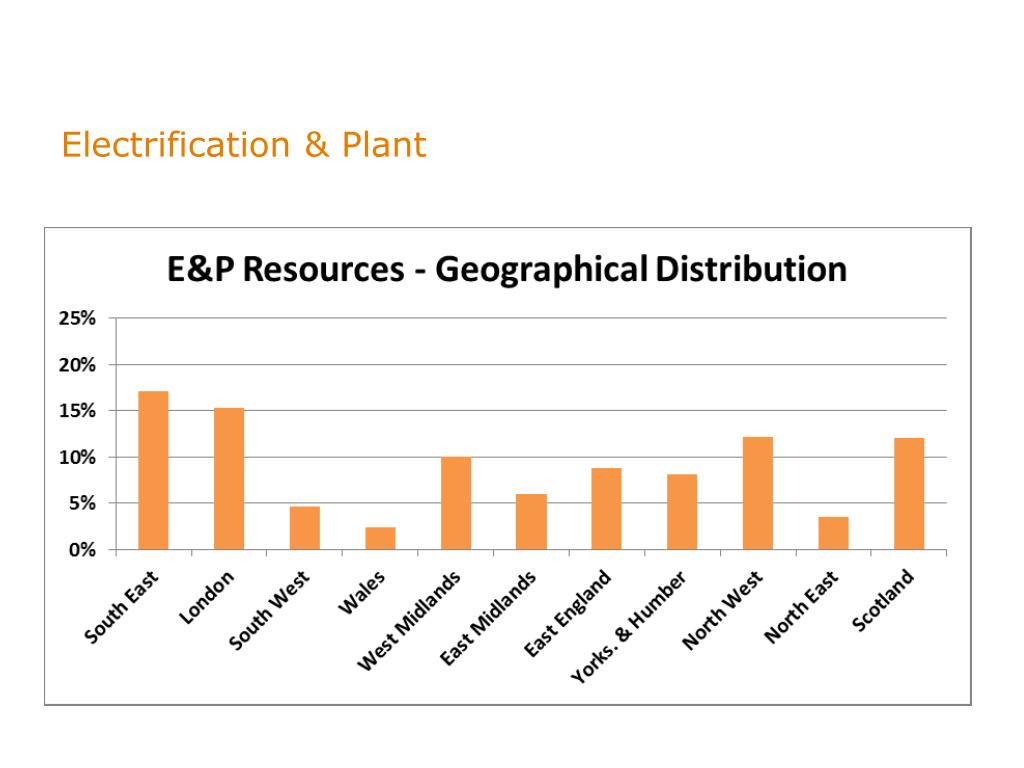The image size is (1024, 768).
Task: Click the 'North East' axis label
Action: click(x=801, y=607)
